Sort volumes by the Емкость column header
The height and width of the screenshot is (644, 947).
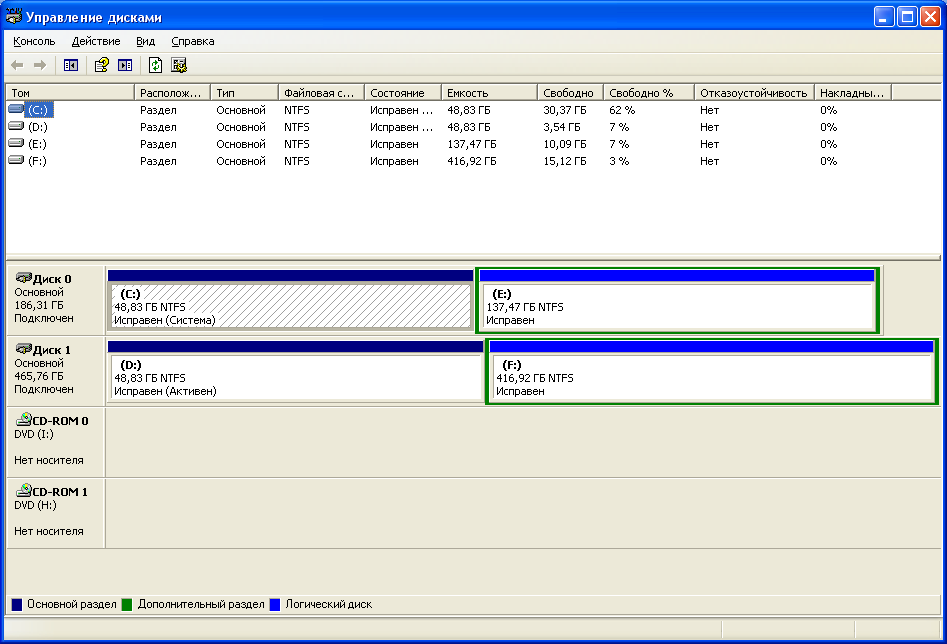point(488,93)
